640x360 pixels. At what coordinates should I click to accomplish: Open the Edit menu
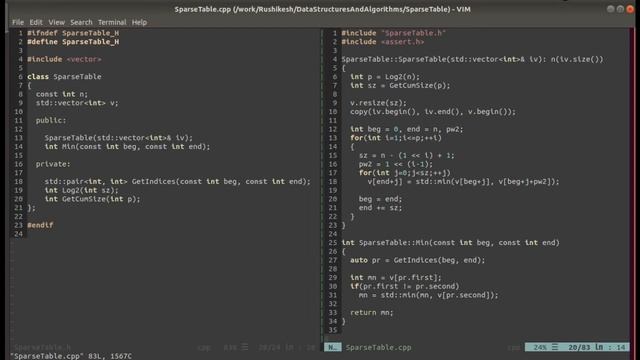tap(36, 22)
